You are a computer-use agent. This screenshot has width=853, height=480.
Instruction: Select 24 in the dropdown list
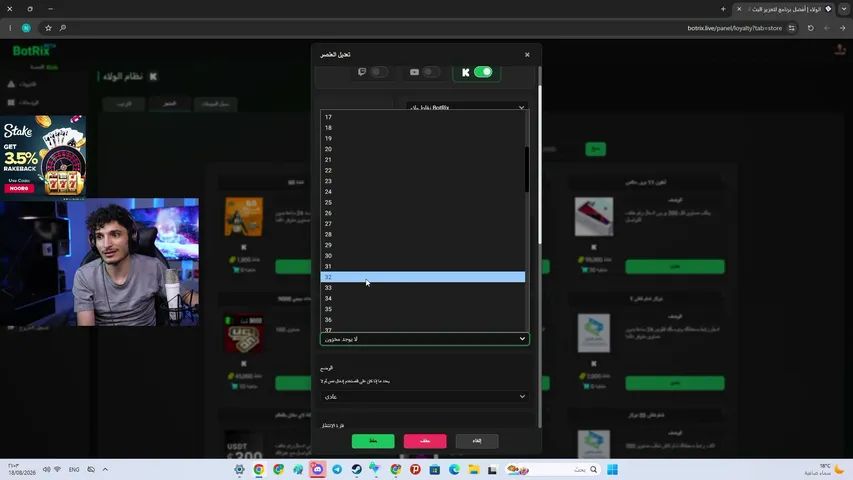(423, 192)
